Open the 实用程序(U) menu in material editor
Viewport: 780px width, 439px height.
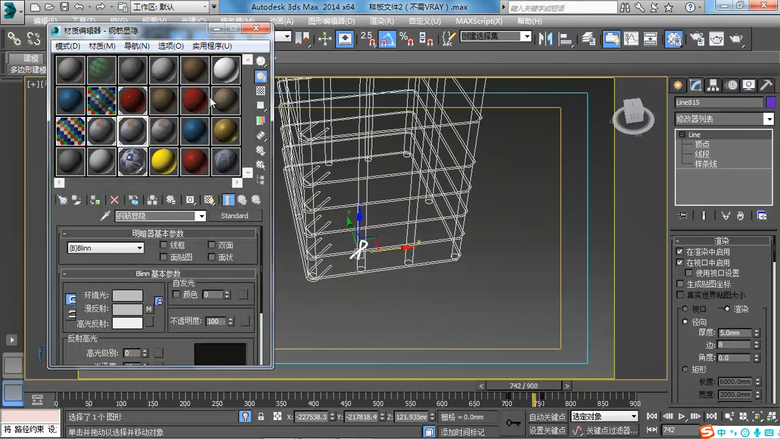(x=211, y=46)
